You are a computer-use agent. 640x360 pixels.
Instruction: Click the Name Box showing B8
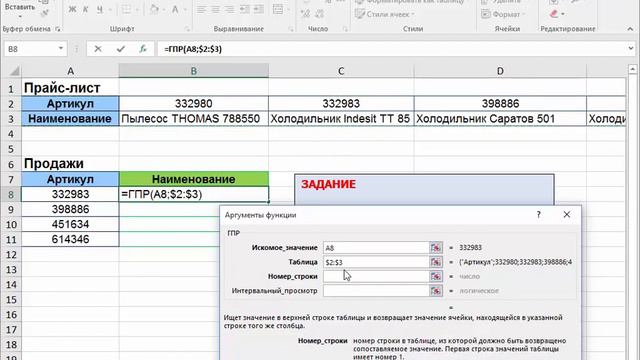(x=30, y=49)
